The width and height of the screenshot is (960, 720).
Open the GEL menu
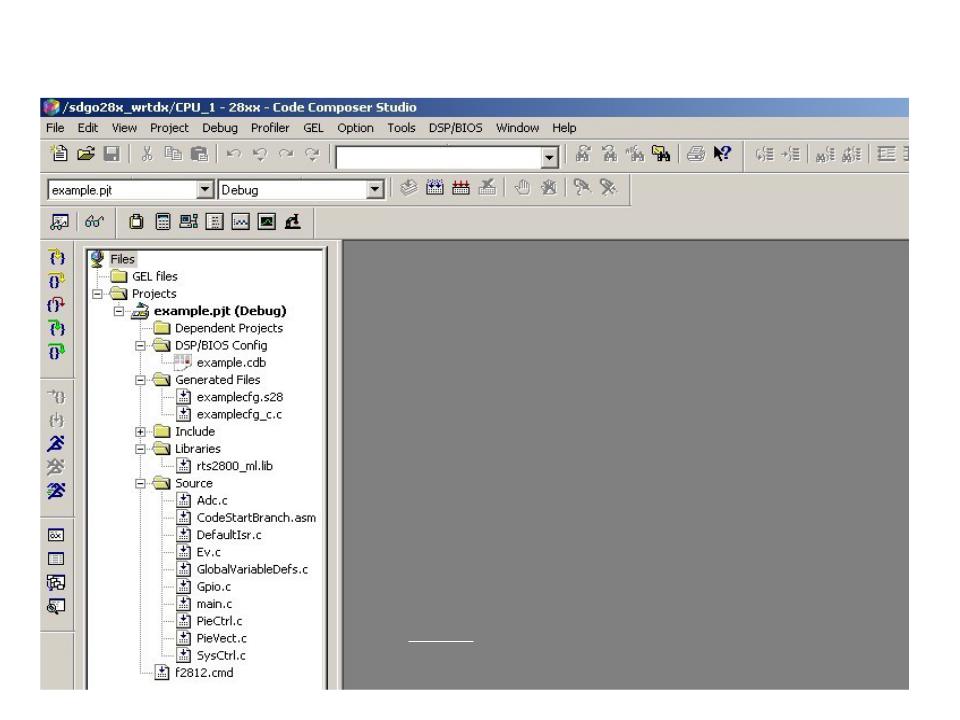pos(313,128)
